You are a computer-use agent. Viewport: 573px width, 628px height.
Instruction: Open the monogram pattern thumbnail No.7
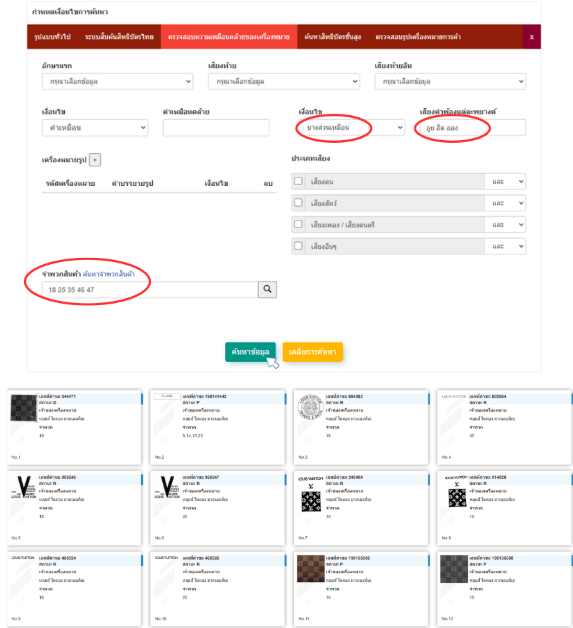pos(311,493)
